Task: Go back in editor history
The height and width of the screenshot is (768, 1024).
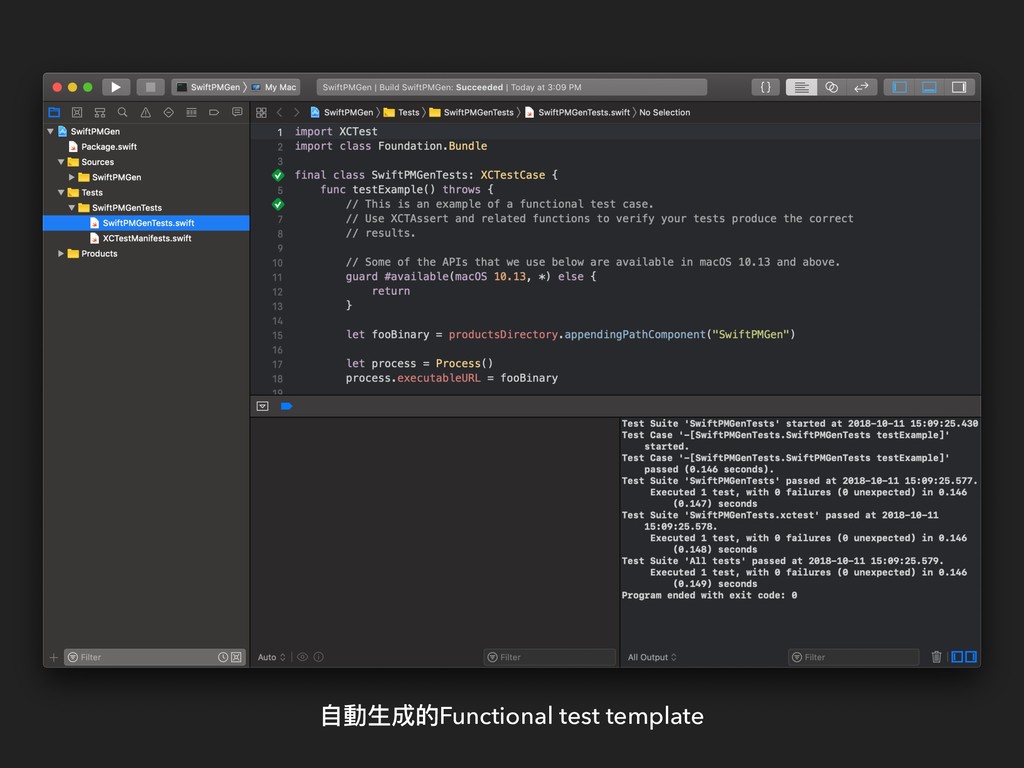Action: (280, 112)
